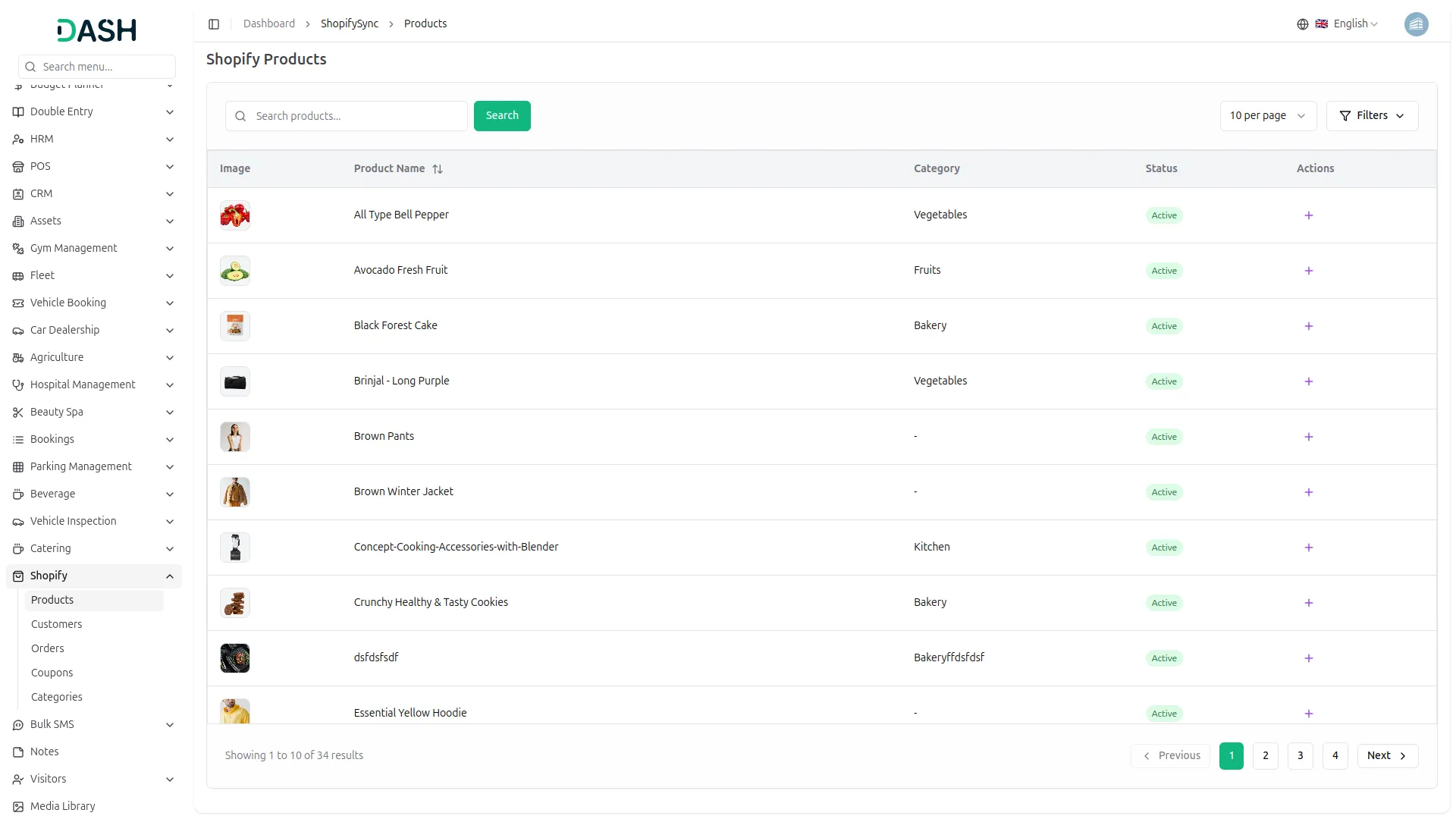This screenshot has width=1456, height=819.
Task: Expand the Hospital Management sidebar menu
Action: point(94,385)
